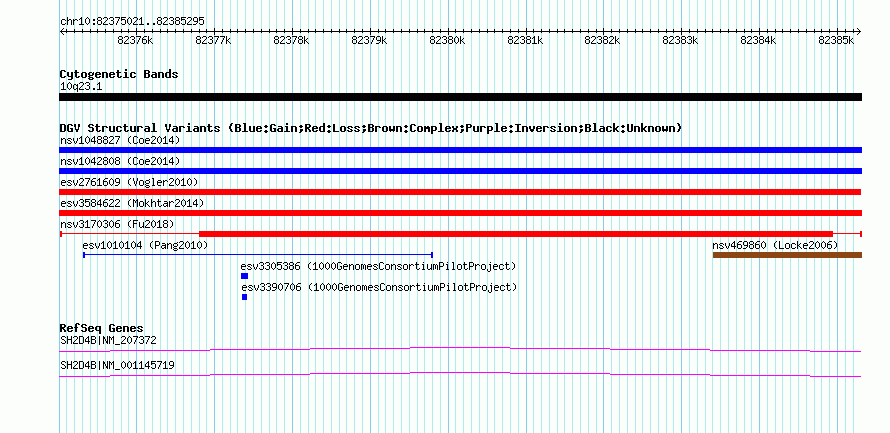890x433 pixels.
Task: Click the 82385k ruler tick label
Action: (x=837, y=40)
